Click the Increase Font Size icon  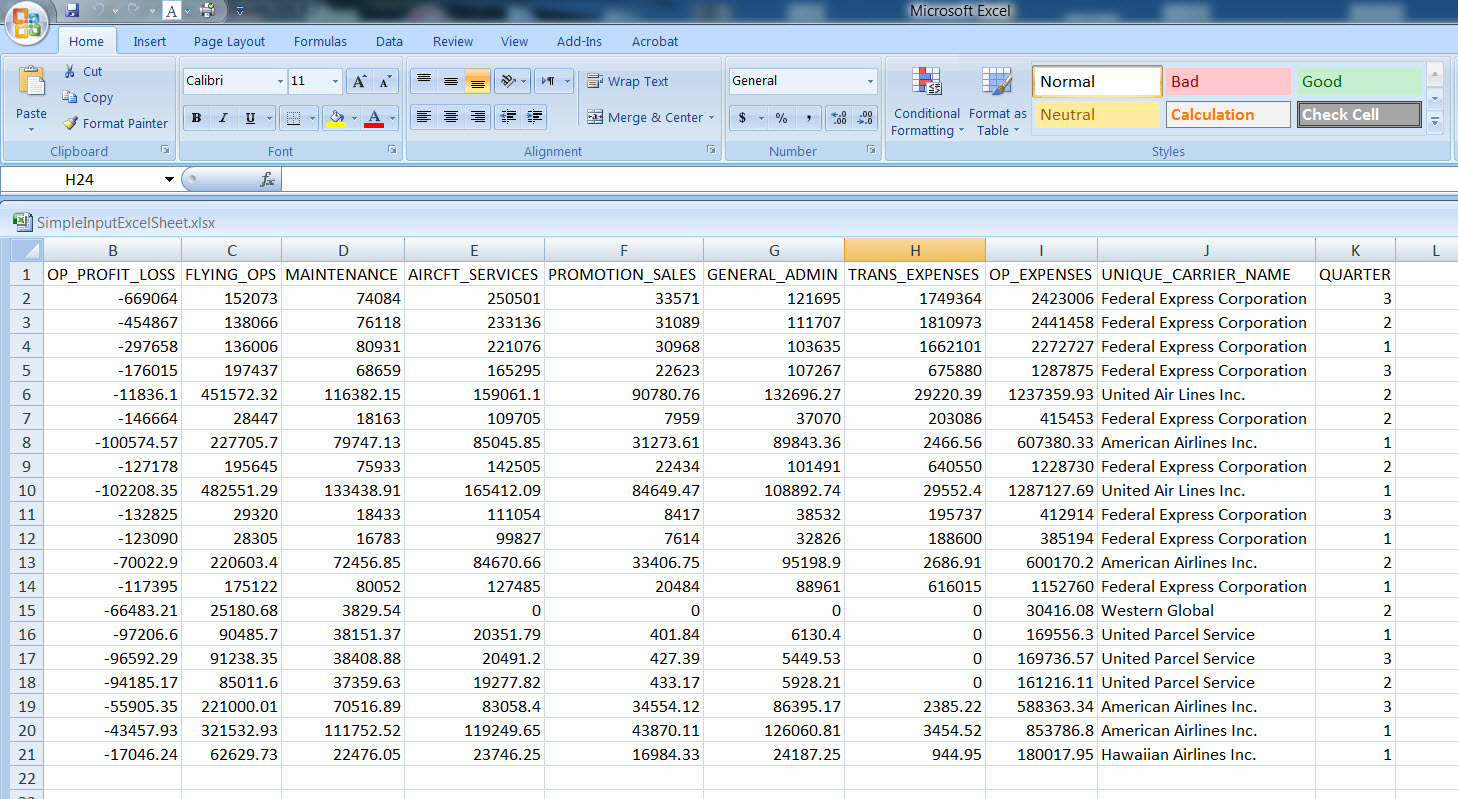[x=360, y=82]
